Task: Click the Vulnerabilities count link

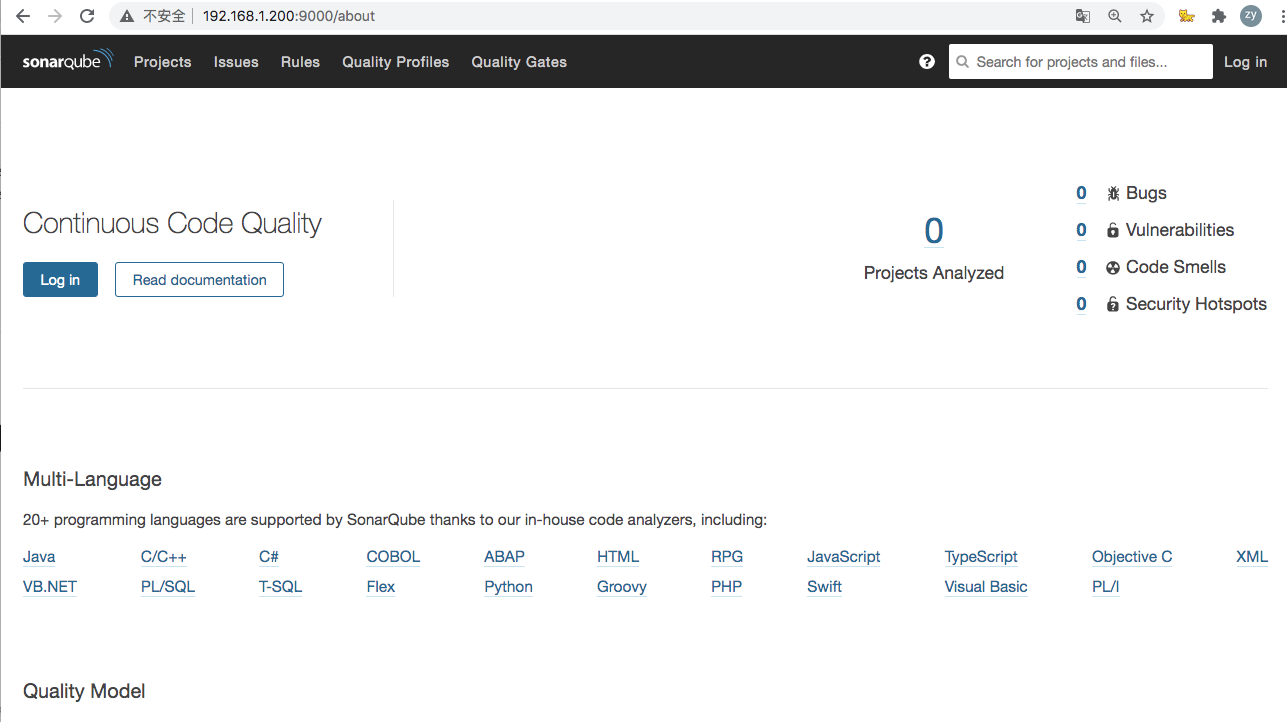Action: [1081, 230]
